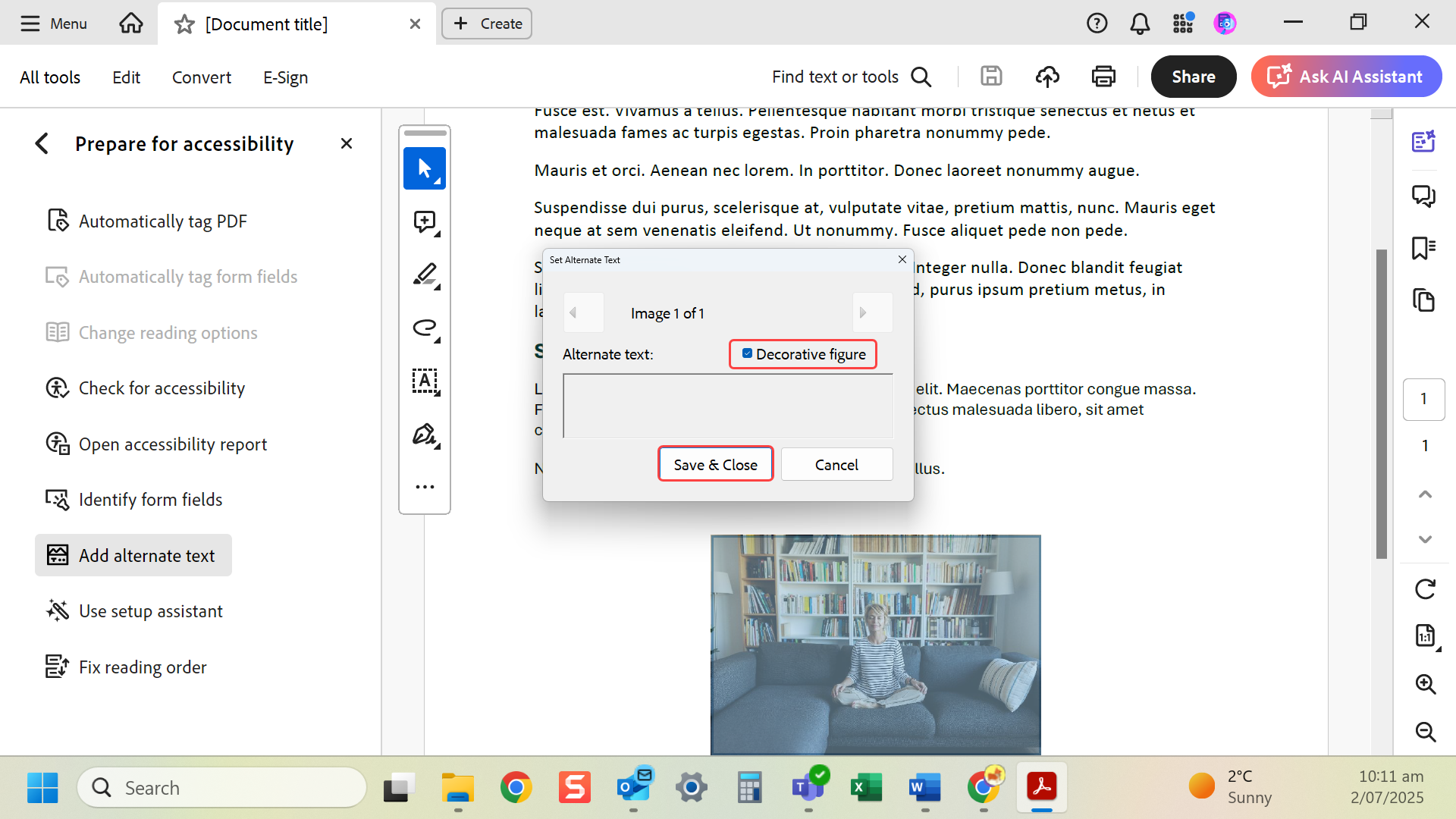Go to Acrobat Home
Screen dimensions: 1456x819
coord(131,24)
